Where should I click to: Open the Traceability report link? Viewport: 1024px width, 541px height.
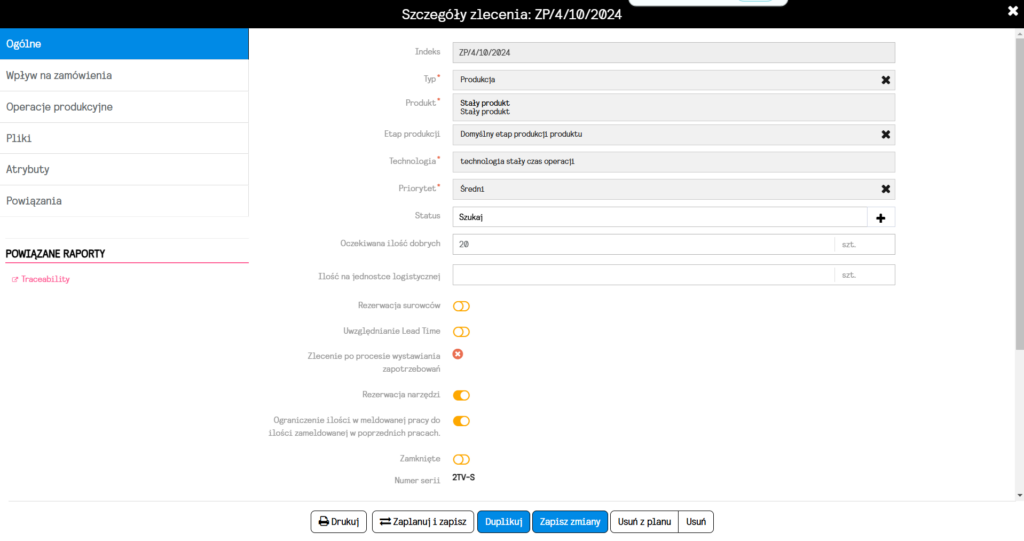45,280
